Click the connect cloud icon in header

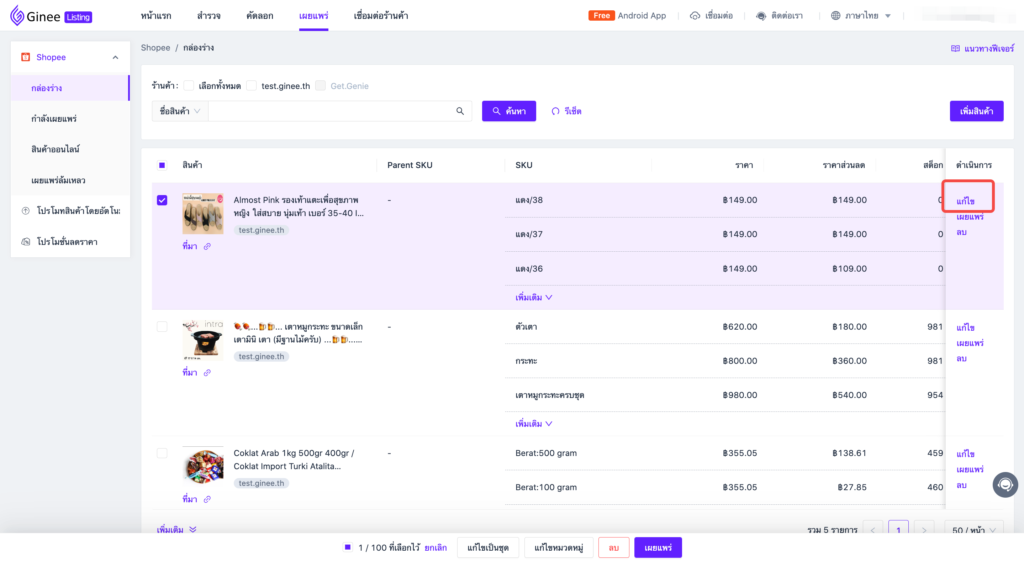(x=695, y=16)
